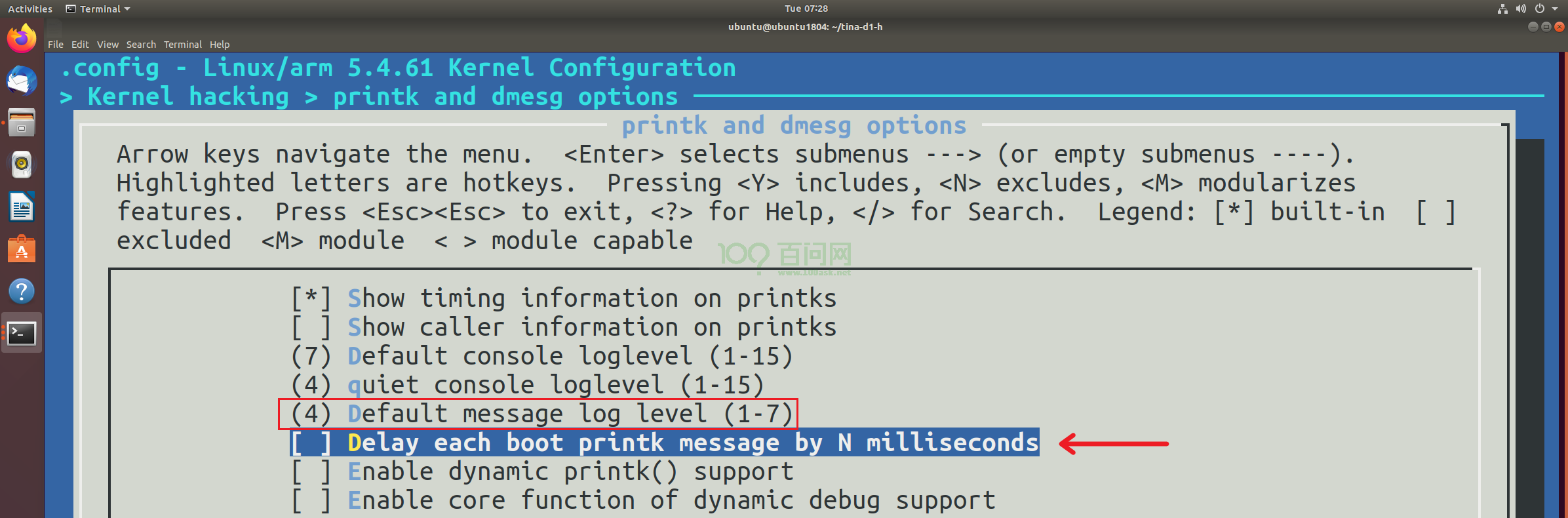Open Ubuntu Software dock icon
The height and width of the screenshot is (518, 1568).
point(22,250)
